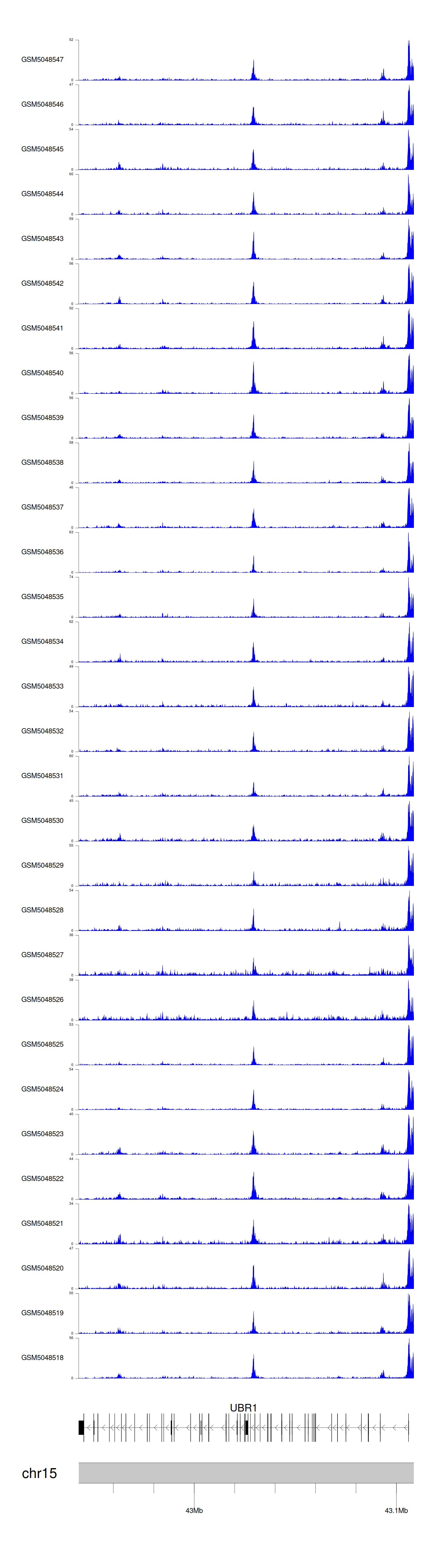
Task: Click the 43Mb axis position label
Action: click(x=194, y=1510)
